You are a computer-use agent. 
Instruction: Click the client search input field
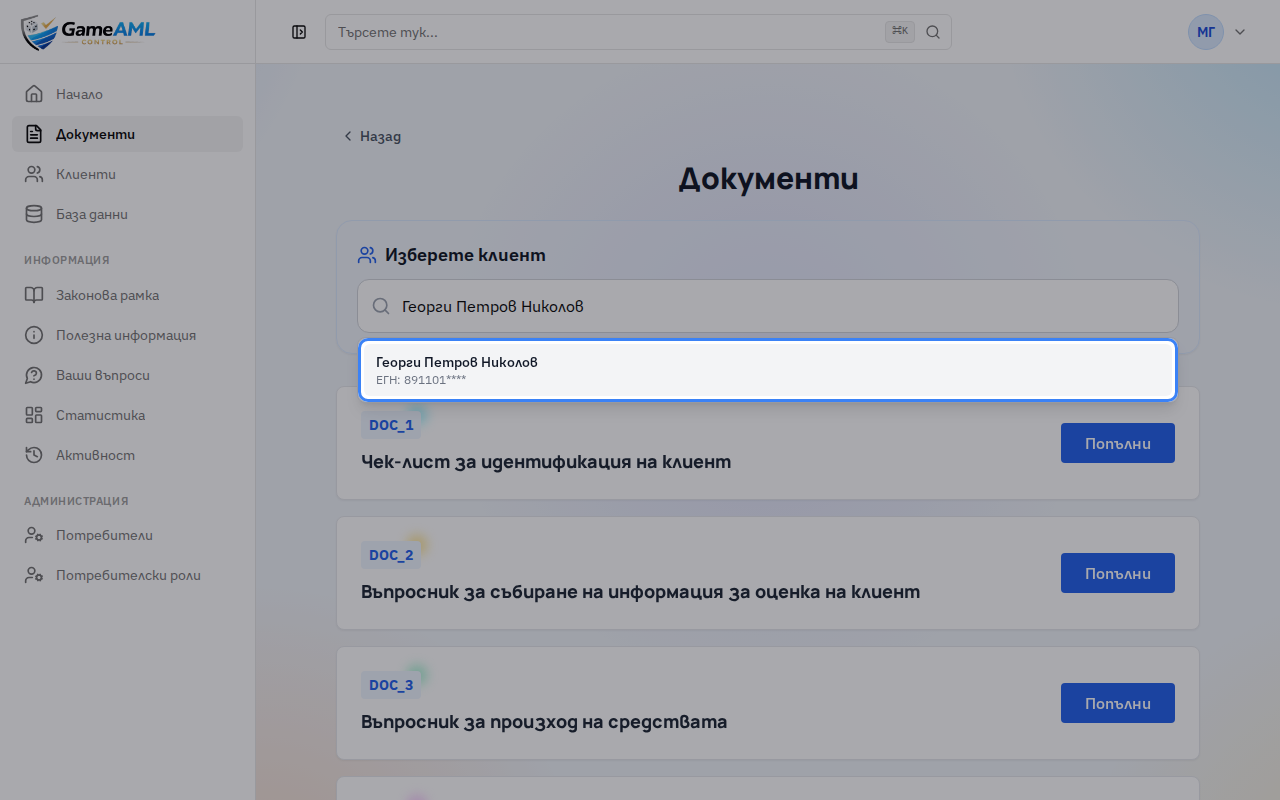[768, 306]
